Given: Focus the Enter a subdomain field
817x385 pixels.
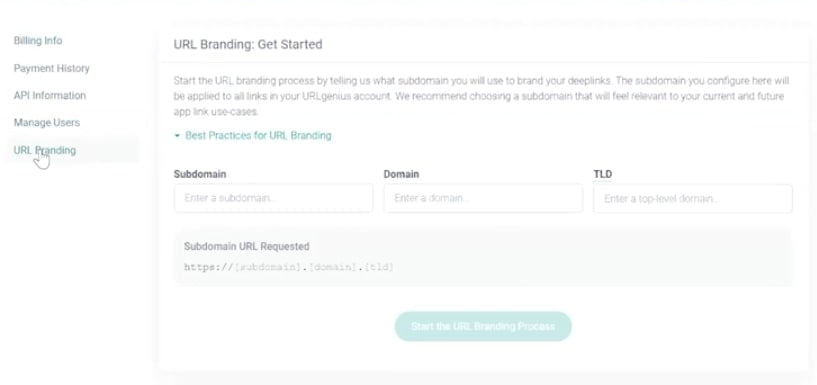Looking at the screenshot, I should point(274,198).
